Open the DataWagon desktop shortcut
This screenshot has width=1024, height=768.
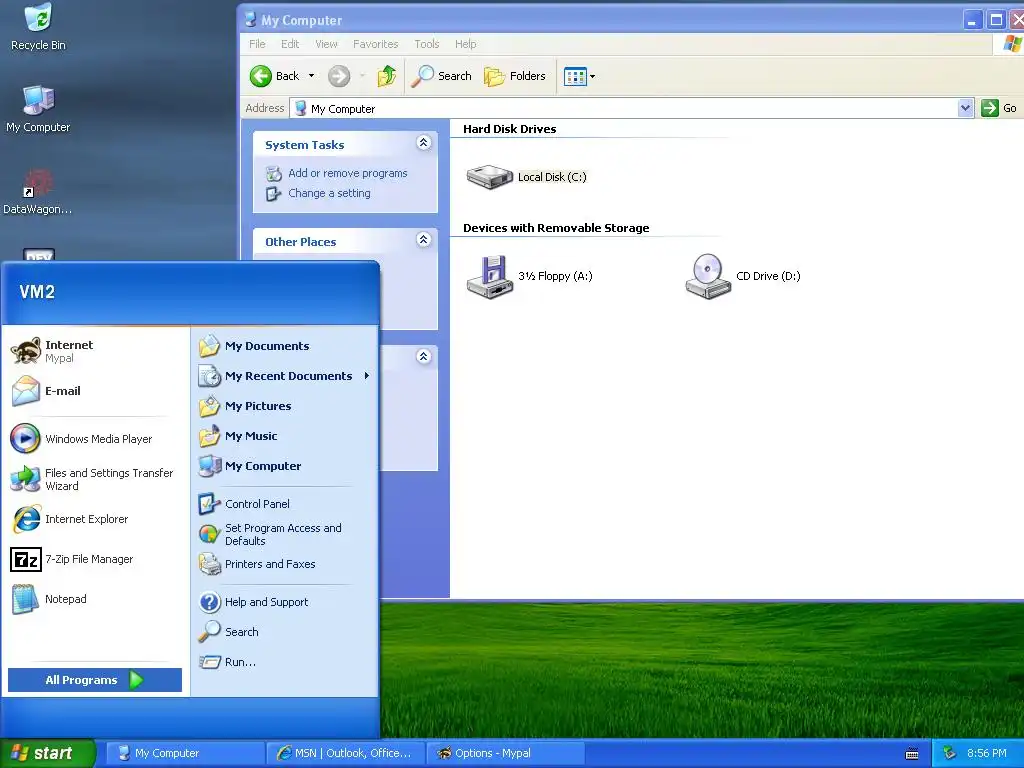coord(37,191)
